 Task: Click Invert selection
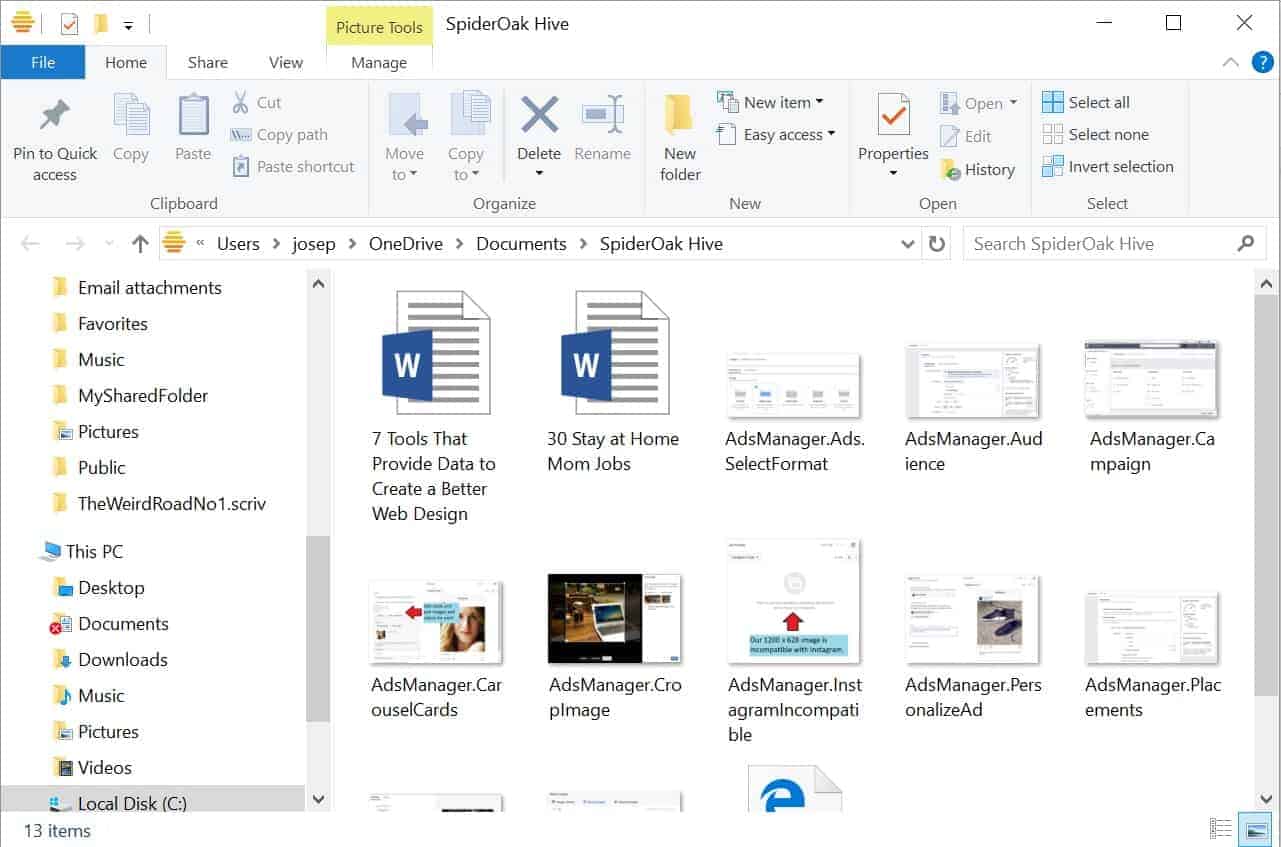point(1108,166)
